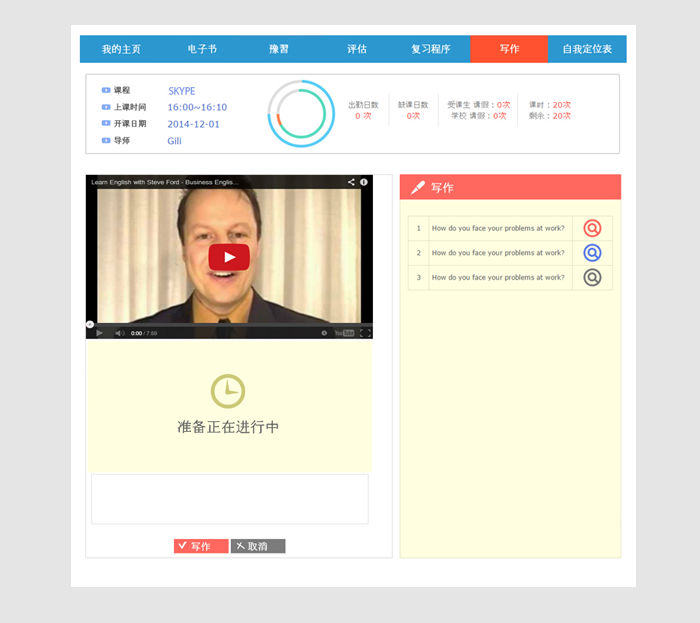Open the 我的主页 tab
The height and width of the screenshot is (623, 700).
coord(121,49)
